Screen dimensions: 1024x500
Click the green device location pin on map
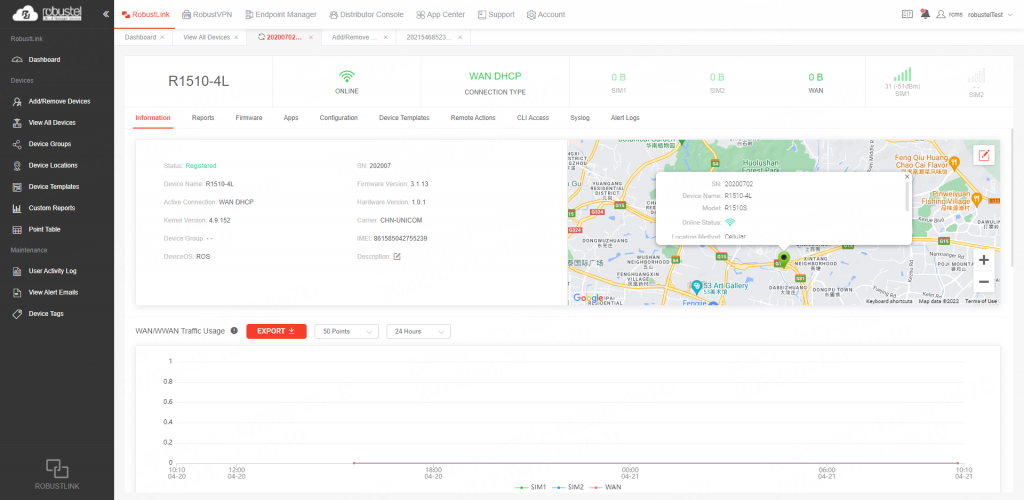coord(784,259)
